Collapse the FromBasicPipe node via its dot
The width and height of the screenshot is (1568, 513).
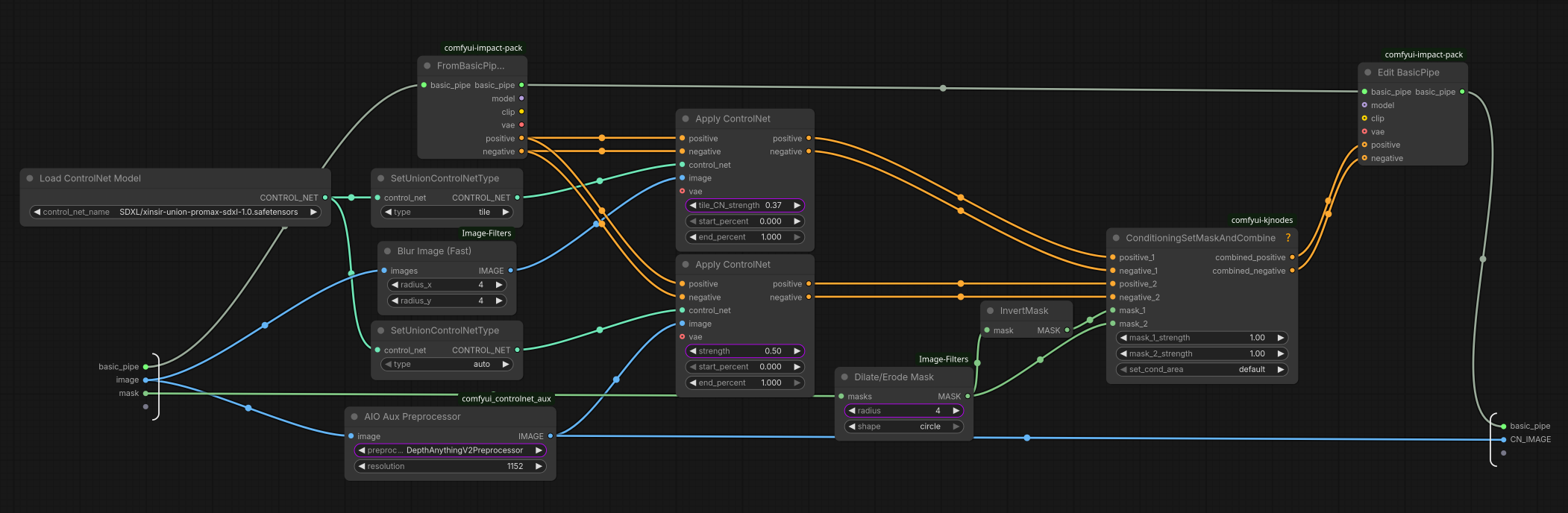click(x=427, y=66)
